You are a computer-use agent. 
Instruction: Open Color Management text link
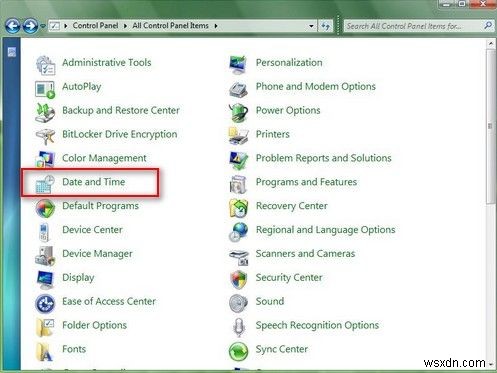tap(104, 158)
